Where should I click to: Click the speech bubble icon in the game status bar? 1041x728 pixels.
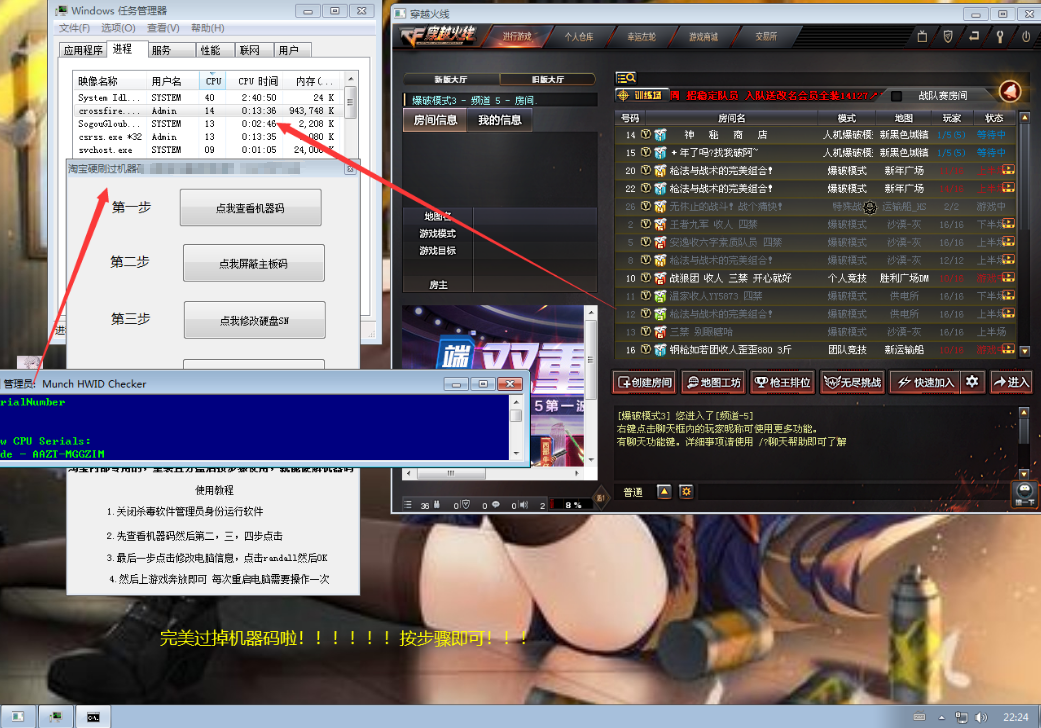pyautogui.click(x=495, y=505)
